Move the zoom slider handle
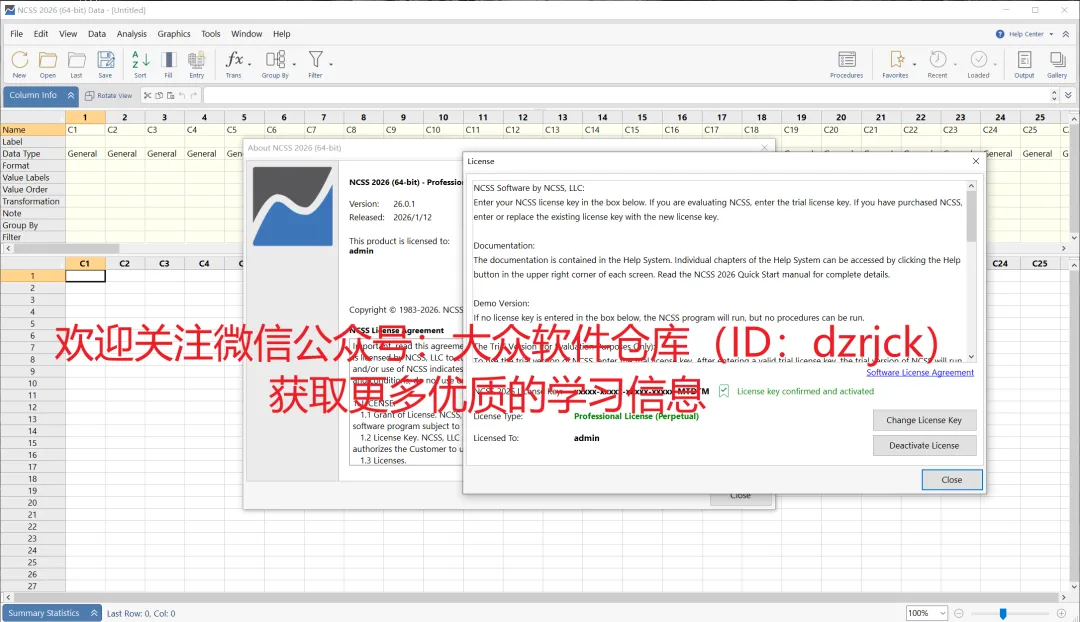The height and width of the screenshot is (622, 1080). [1003, 613]
